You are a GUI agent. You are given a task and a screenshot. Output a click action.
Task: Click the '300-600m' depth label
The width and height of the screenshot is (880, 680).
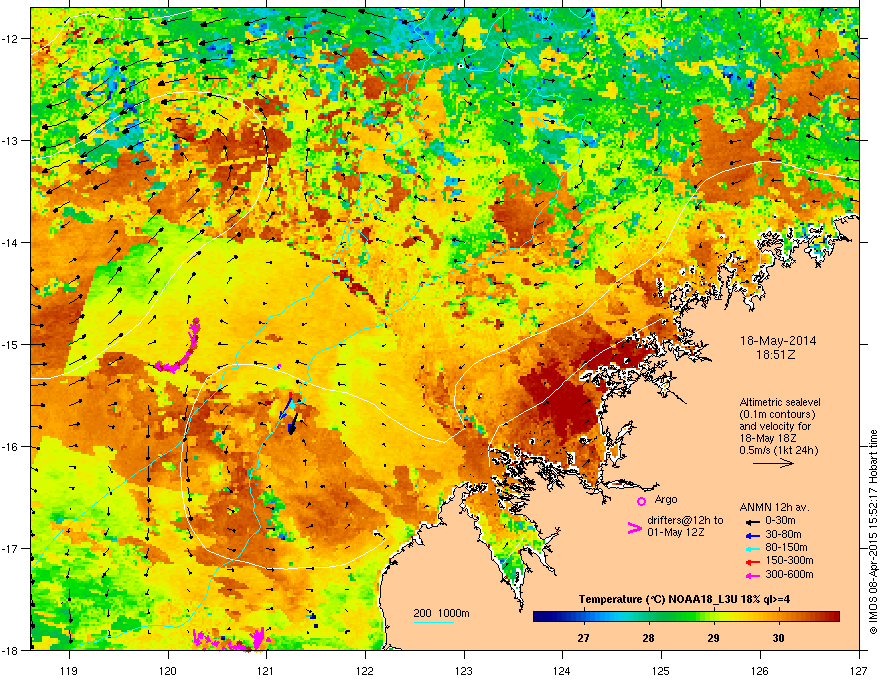pyautogui.click(x=789, y=574)
